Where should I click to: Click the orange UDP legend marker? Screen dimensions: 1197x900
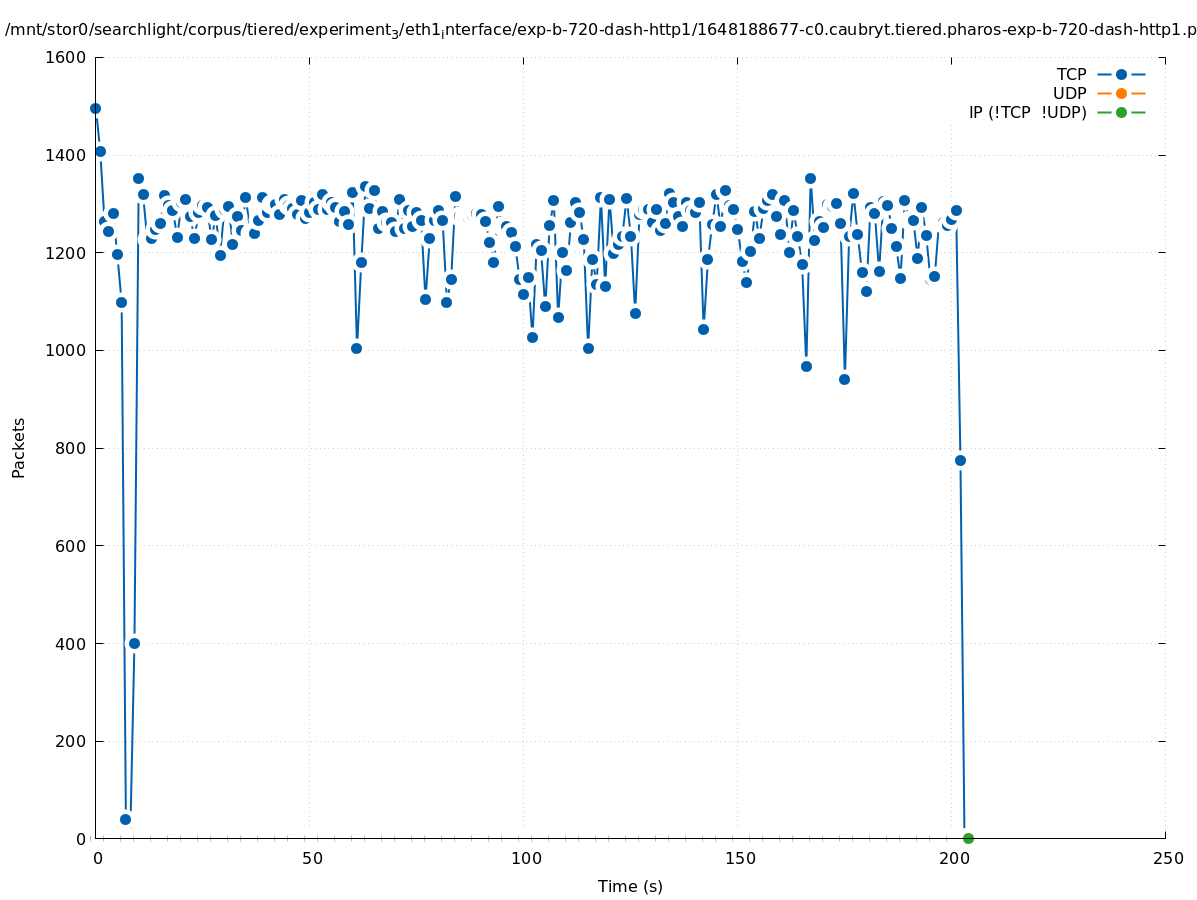point(1121,93)
